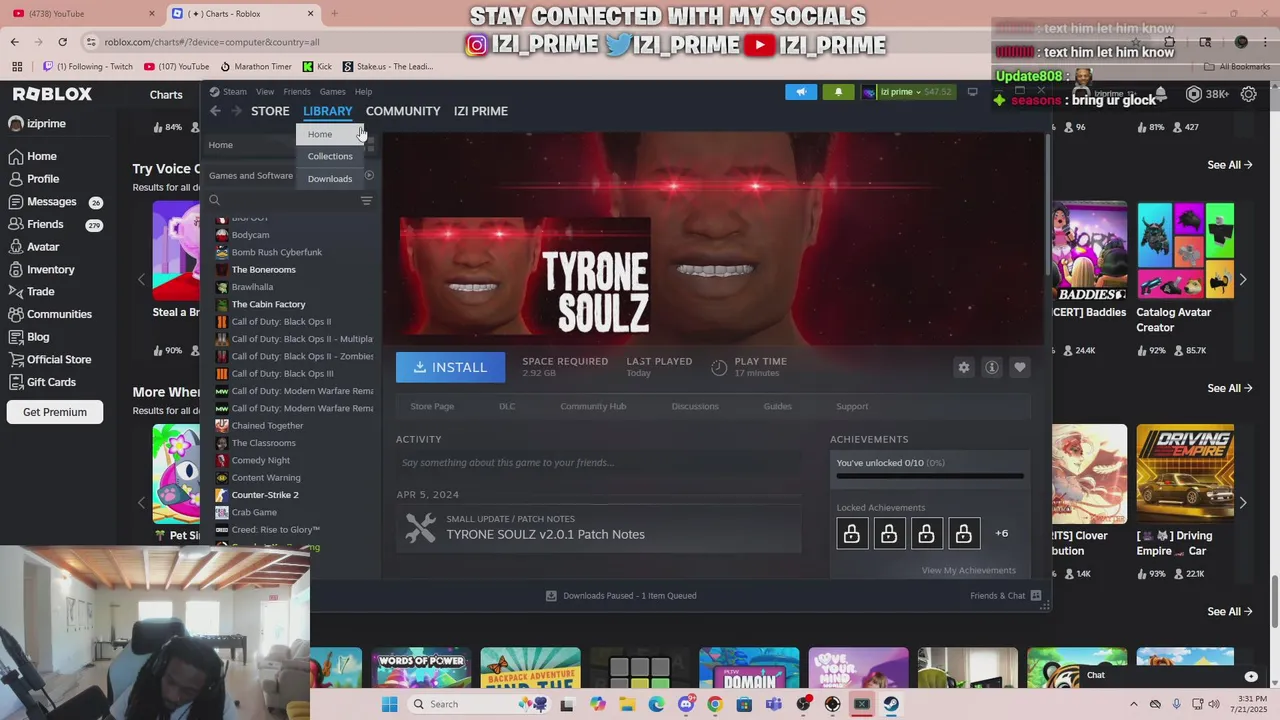Image resolution: width=1280 pixels, height=720 pixels.
Task: Select Bomb Rush Cyberfunk in library
Action: (276, 253)
